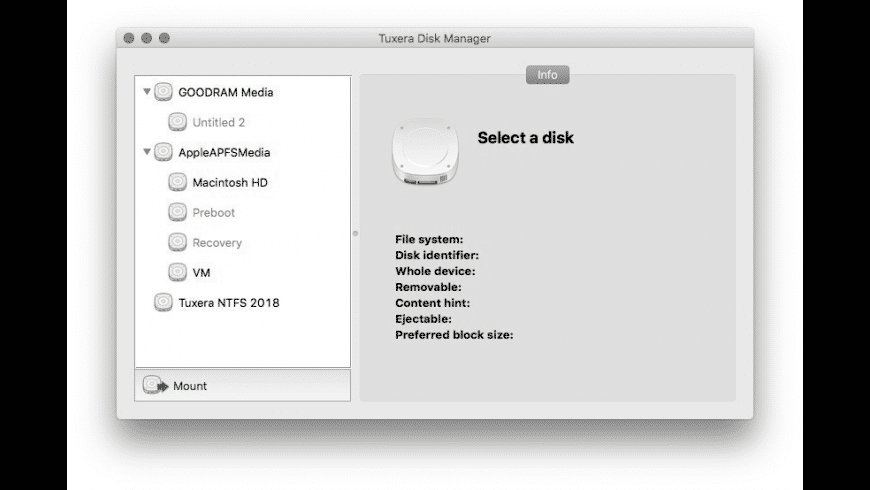The width and height of the screenshot is (870, 490).
Task: Collapse the AppleAPFSMedia tree
Action: pyautogui.click(x=147, y=152)
